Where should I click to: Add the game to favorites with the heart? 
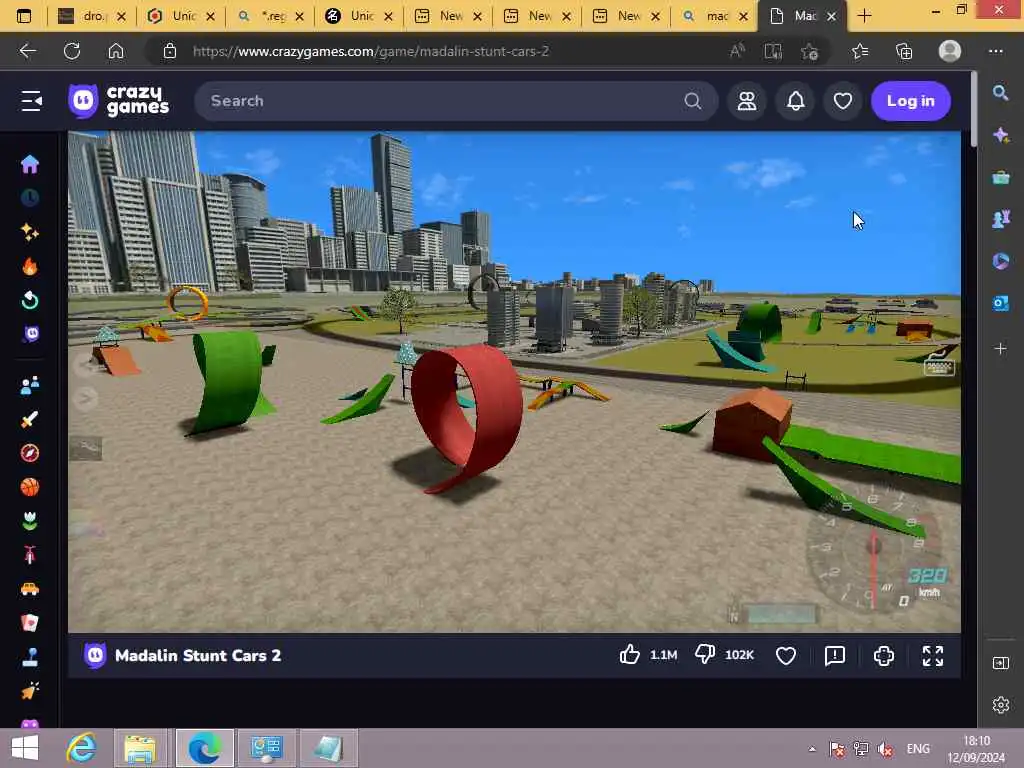coord(786,655)
